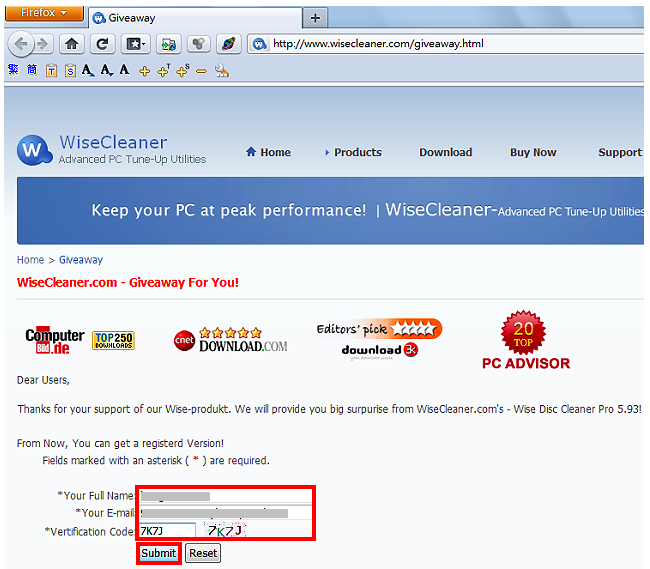Click the Computer Bild.de Top 250 badge
The height and width of the screenshot is (569, 650).
click(x=80, y=340)
